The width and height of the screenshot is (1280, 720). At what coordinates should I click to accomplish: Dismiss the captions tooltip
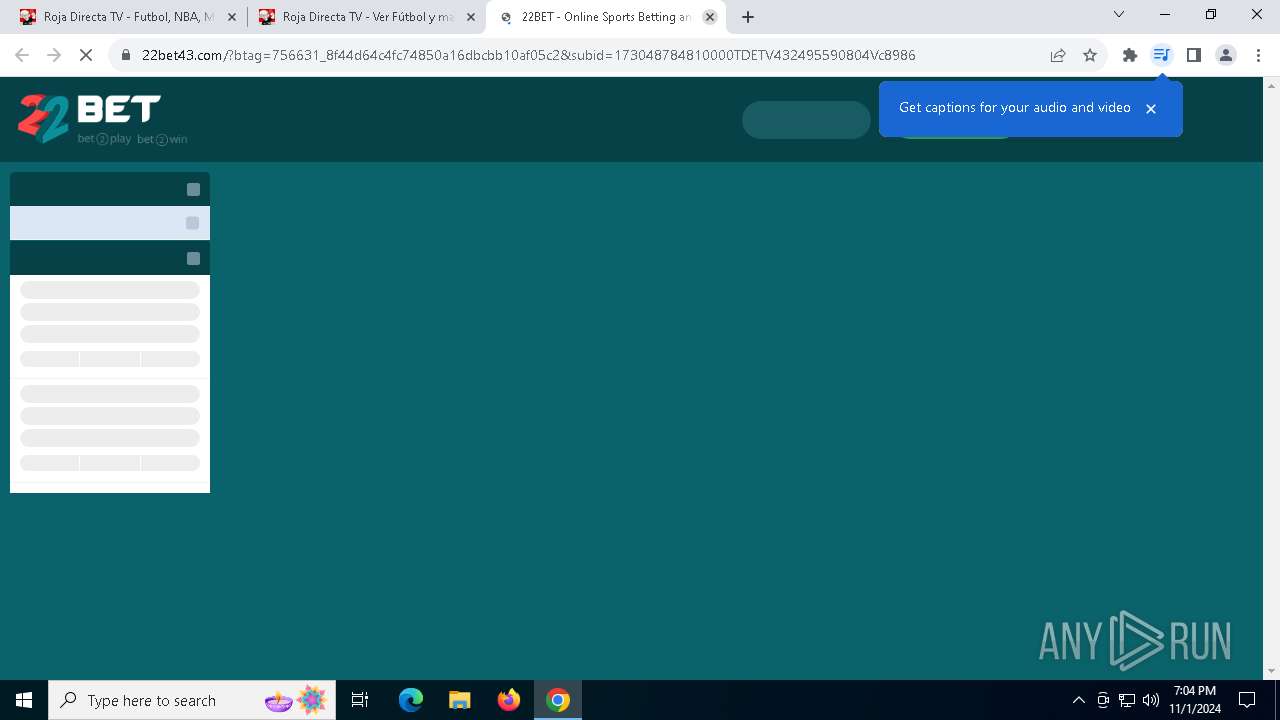(1151, 108)
